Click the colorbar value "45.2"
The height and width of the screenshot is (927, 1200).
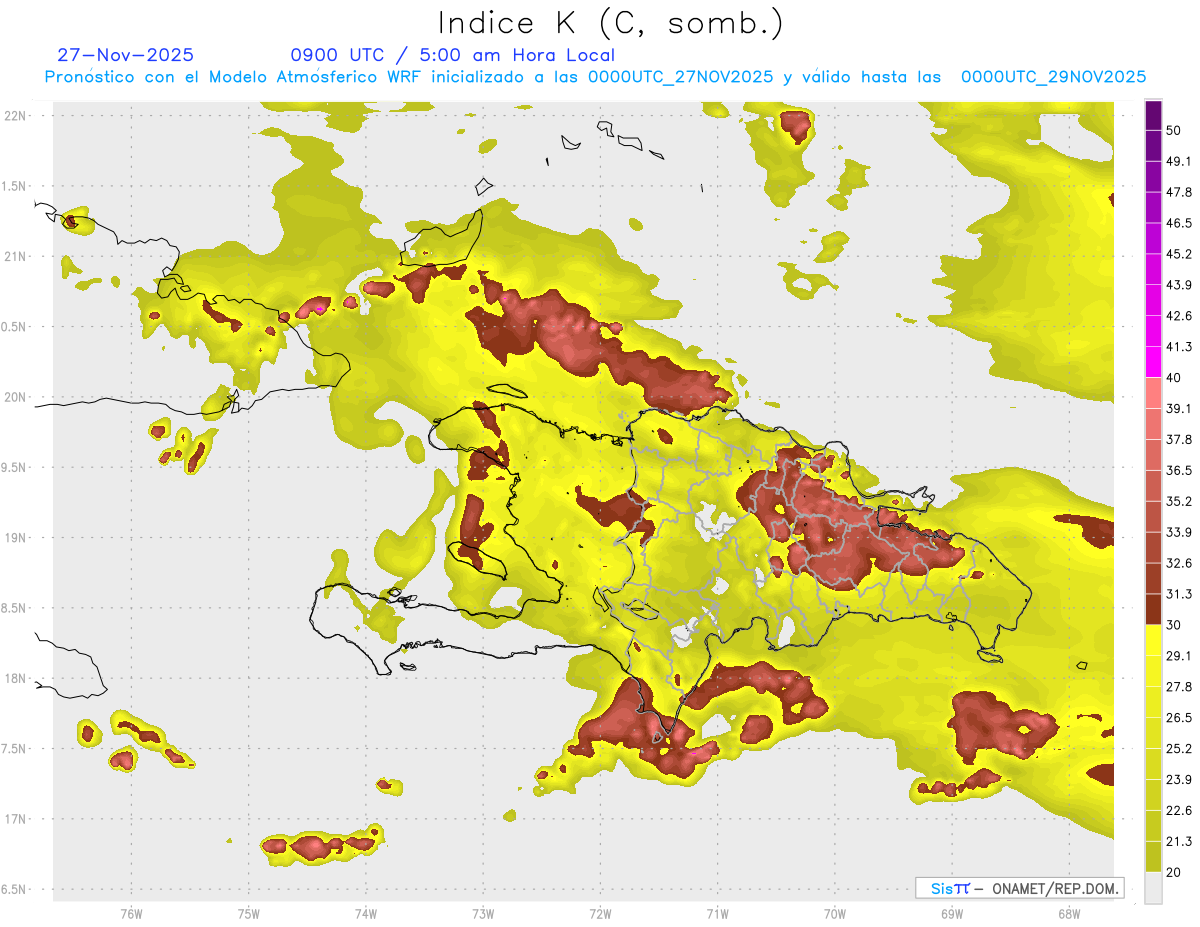click(1179, 254)
